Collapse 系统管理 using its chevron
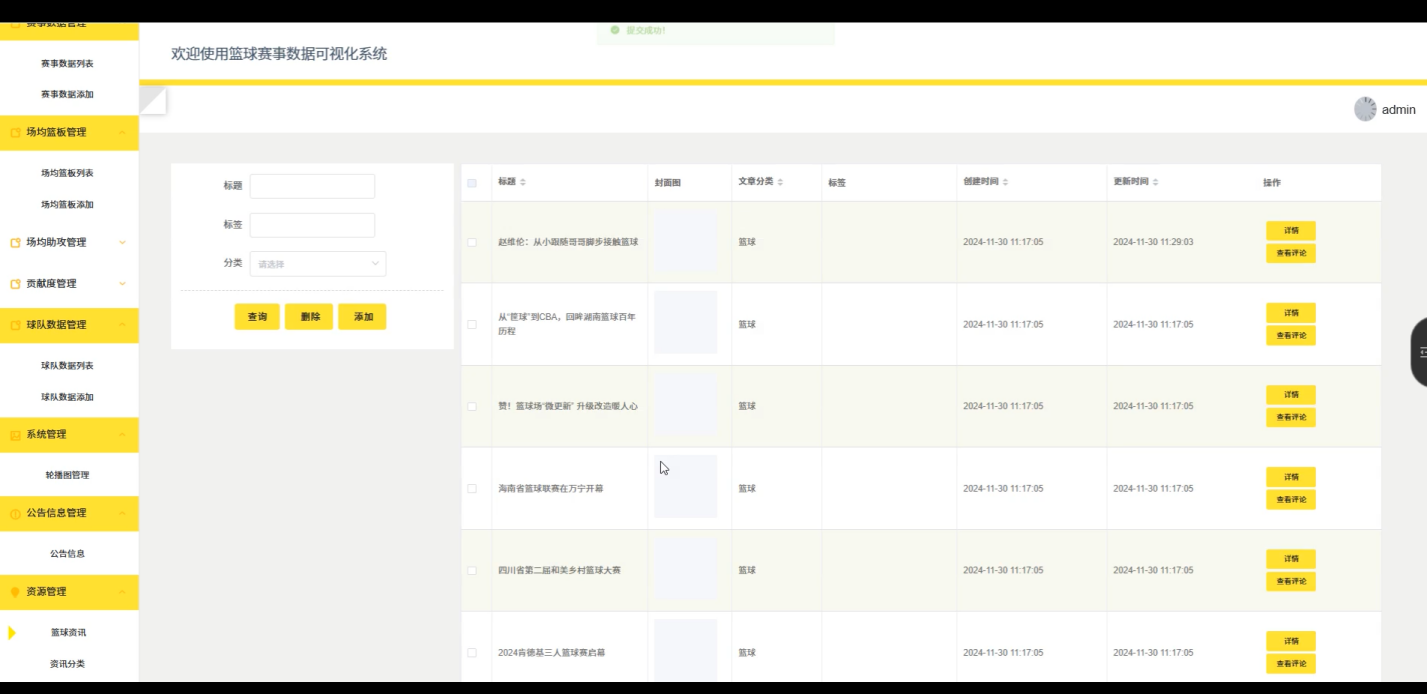The height and width of the screenshot is (694, 1427). 122,435
